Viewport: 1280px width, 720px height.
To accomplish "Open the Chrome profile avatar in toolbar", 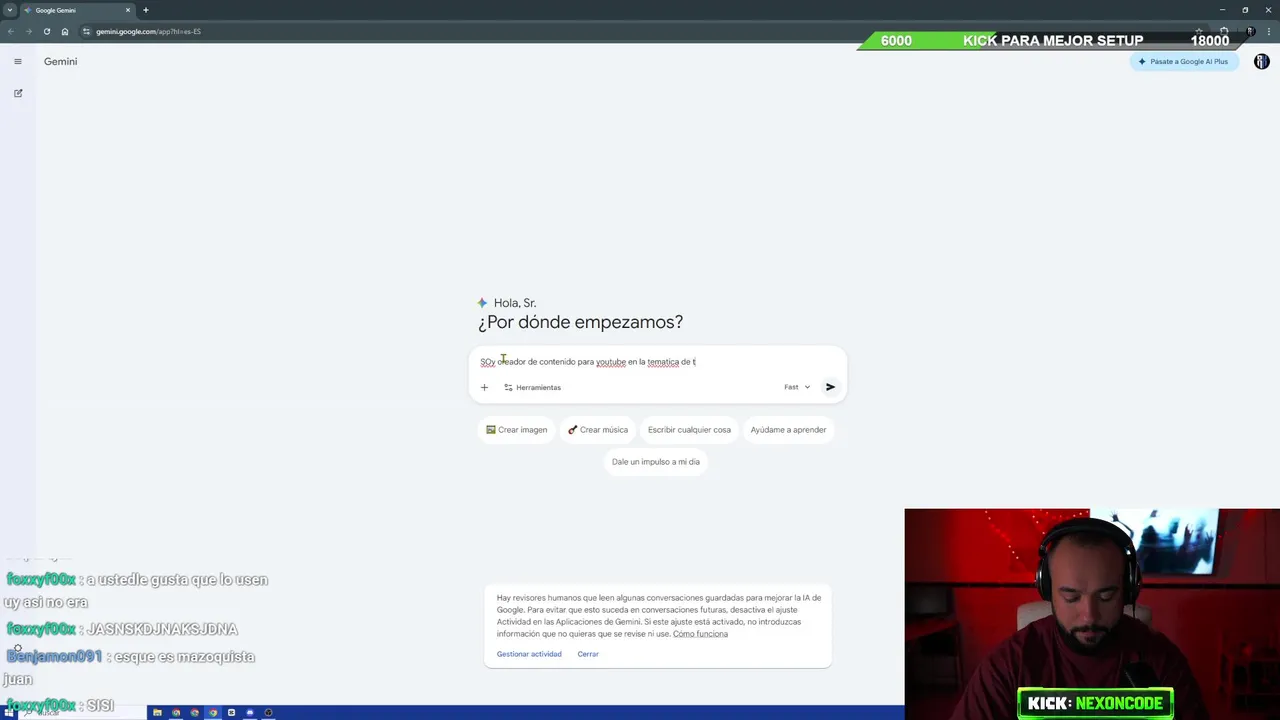I will click(x=1250, y=31).
